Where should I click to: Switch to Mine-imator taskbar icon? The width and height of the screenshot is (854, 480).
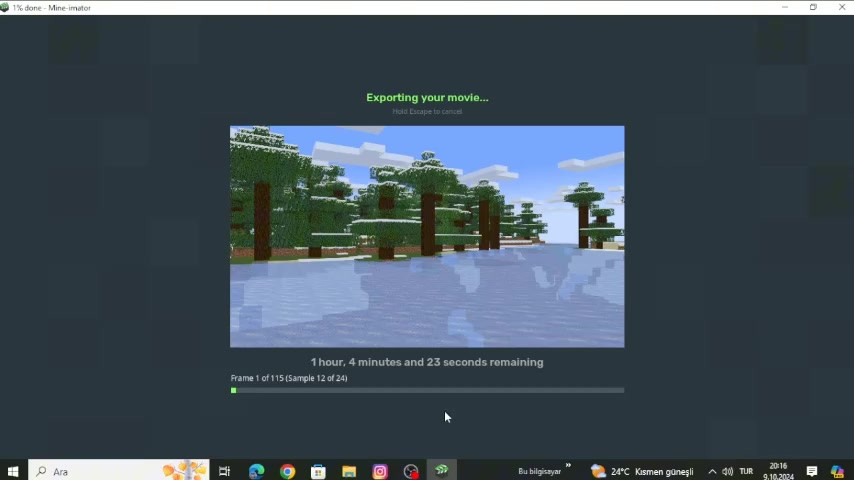point(442,471)
